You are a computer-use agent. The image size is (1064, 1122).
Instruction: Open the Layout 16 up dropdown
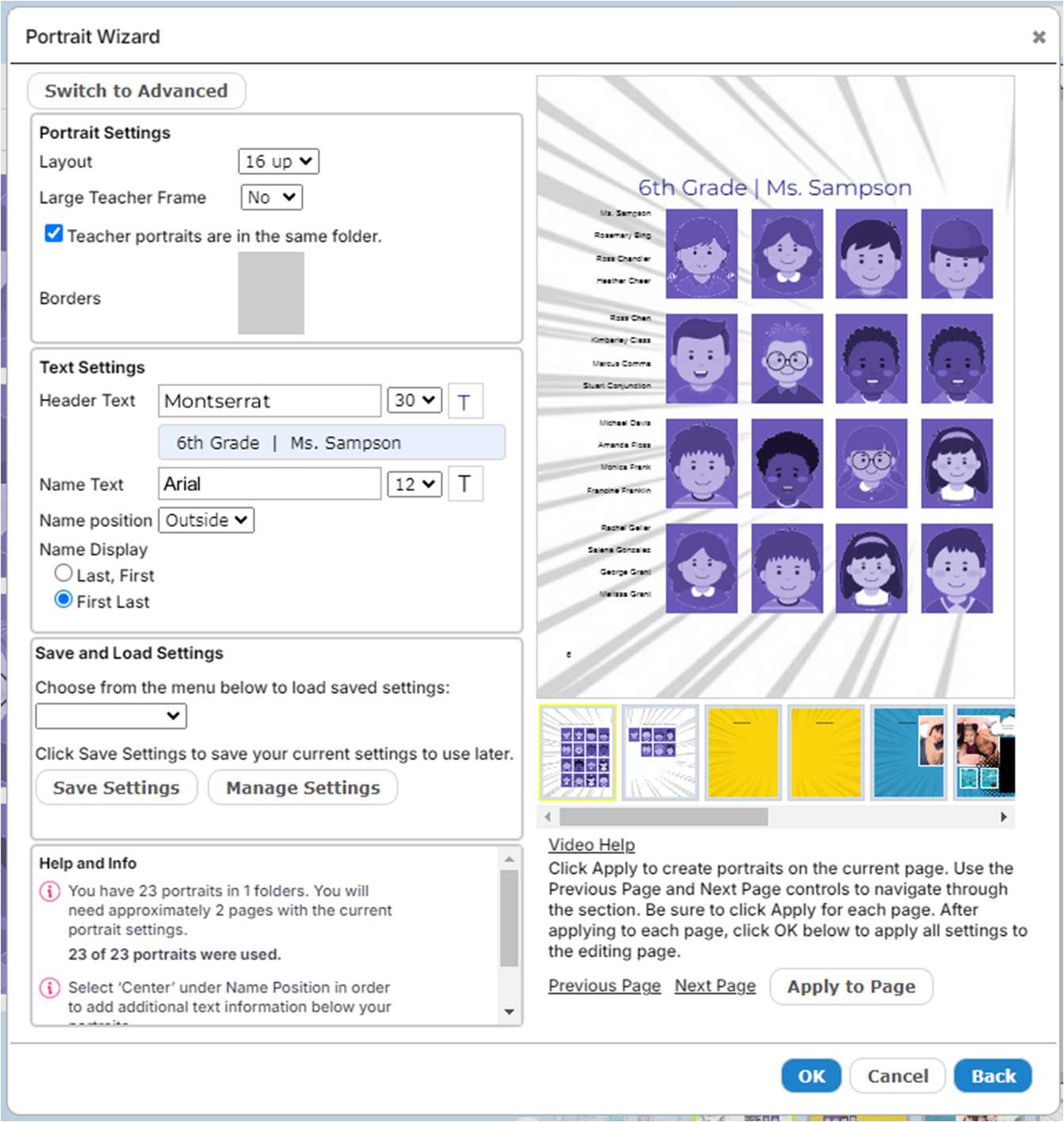(279, 161)
